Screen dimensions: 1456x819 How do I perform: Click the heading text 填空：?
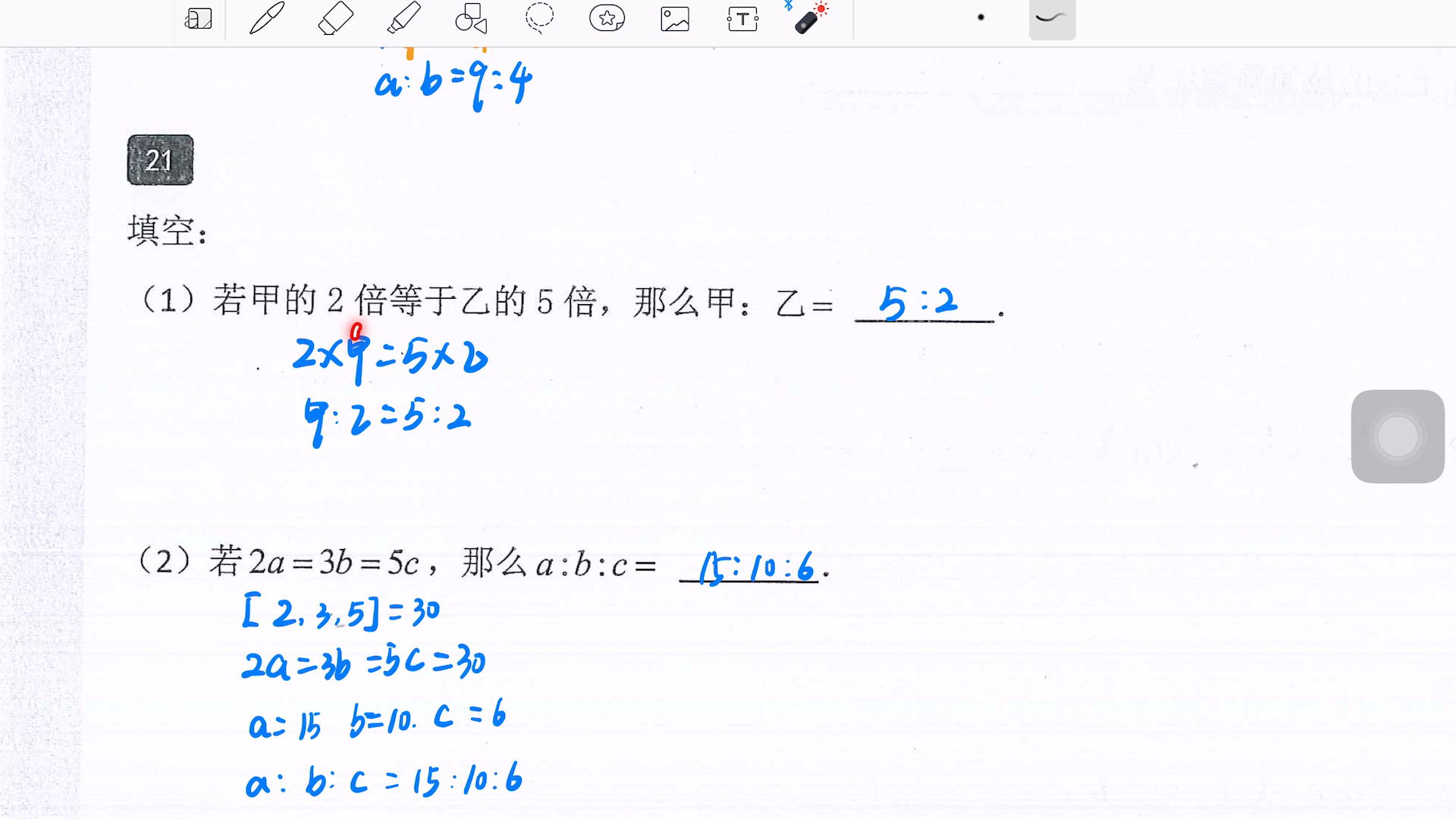[x=168, y=230]
